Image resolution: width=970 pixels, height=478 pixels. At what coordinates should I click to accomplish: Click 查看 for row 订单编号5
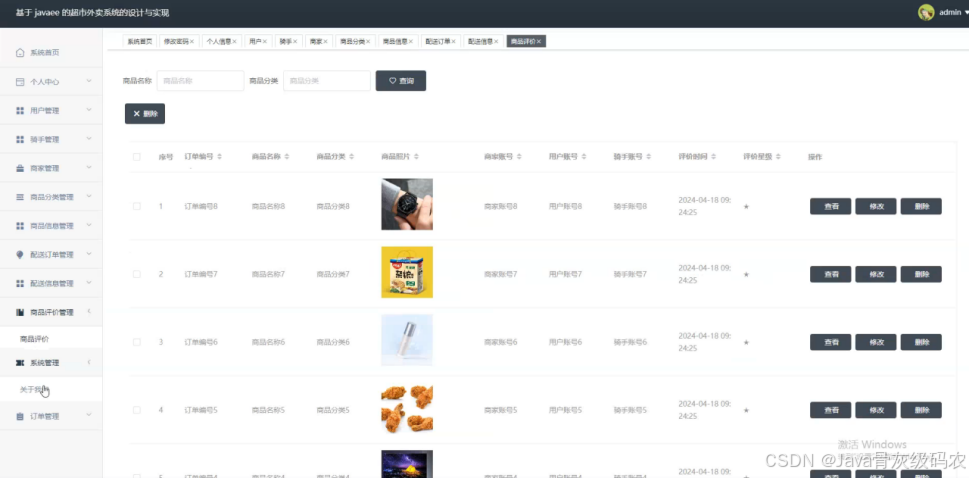[x=831, y=410]
